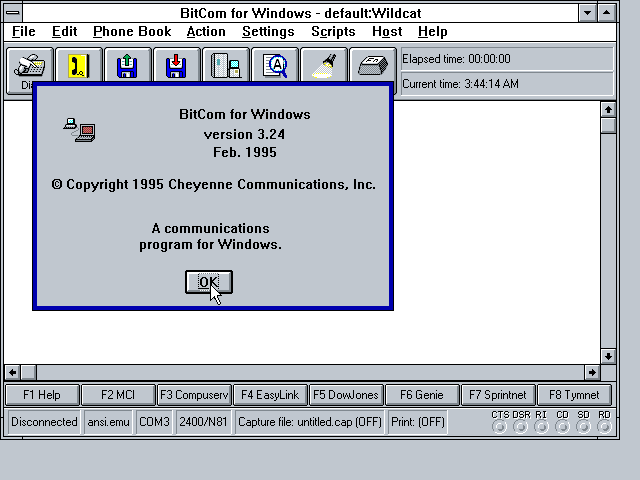Open the Action menu
Screen dimensions: 640x480
pos(206,31)
